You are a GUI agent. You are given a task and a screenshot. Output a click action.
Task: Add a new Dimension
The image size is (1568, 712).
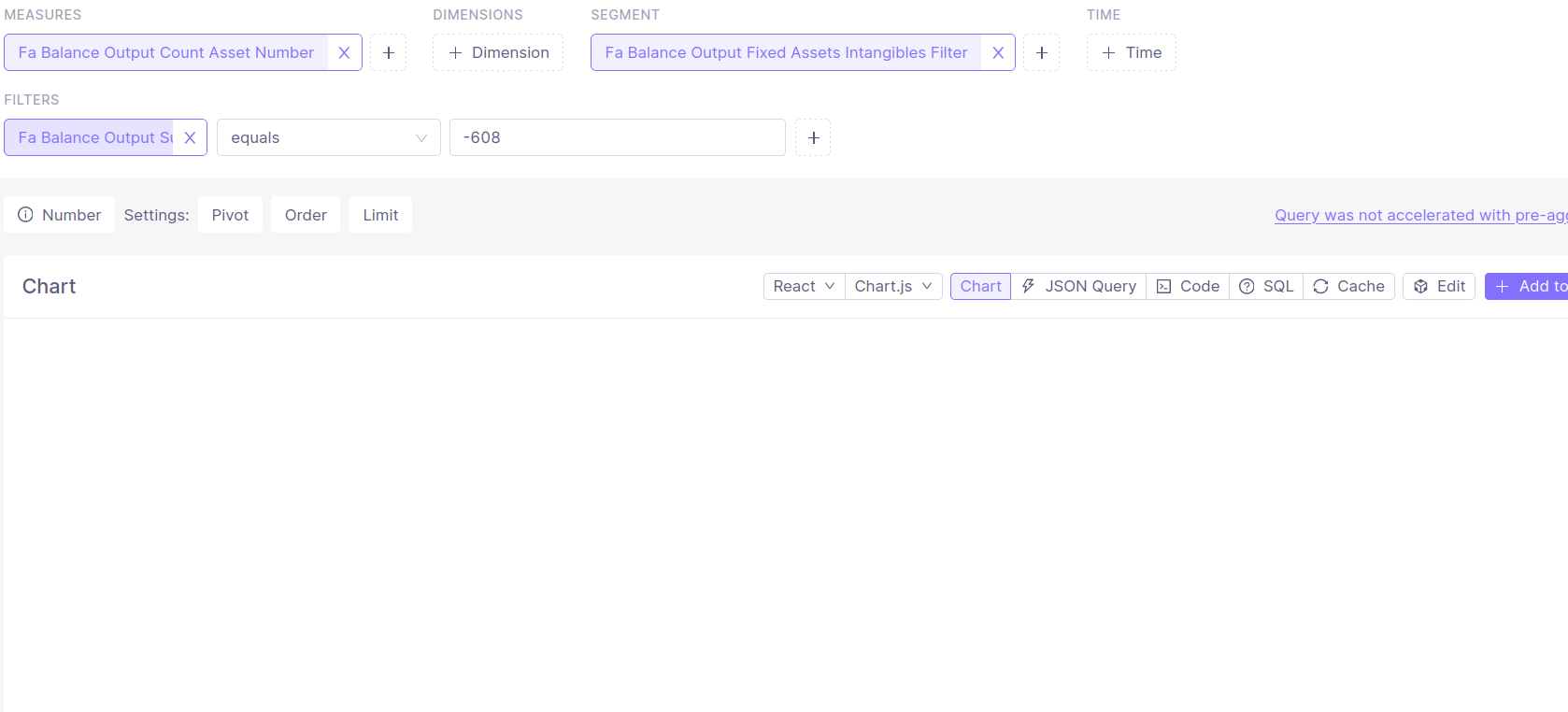coord(498,52)
